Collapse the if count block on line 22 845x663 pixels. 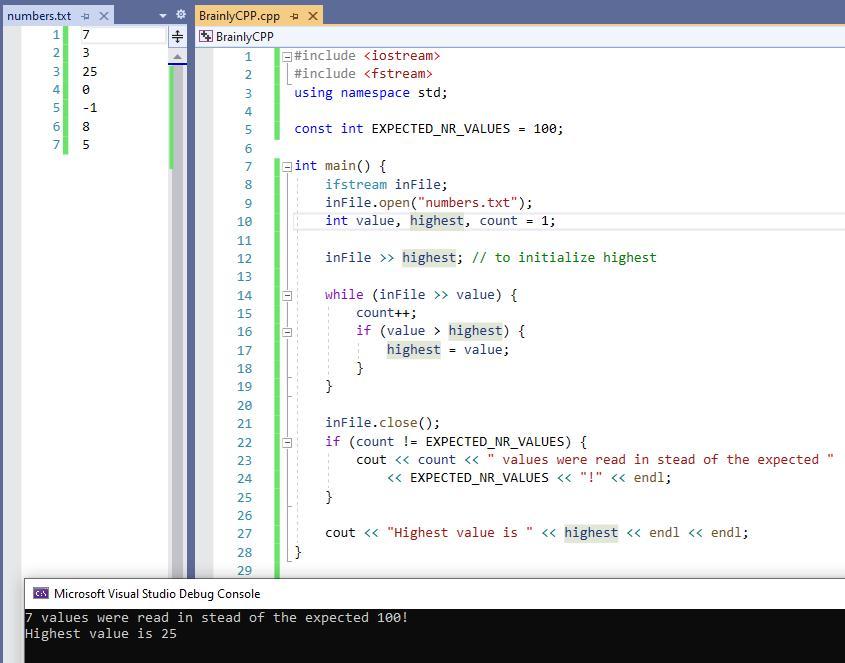point(287,442)
